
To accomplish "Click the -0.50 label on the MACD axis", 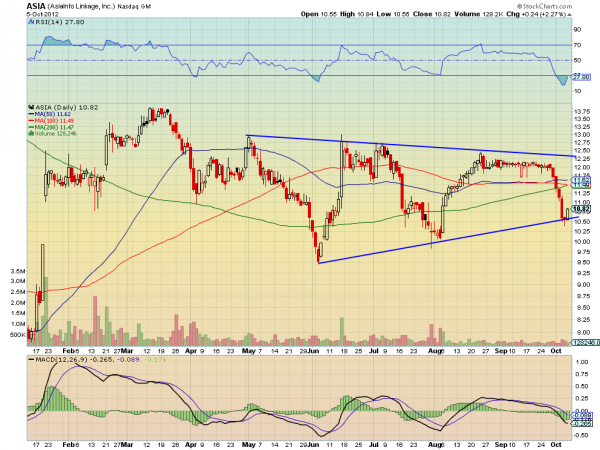I will 581,435.
